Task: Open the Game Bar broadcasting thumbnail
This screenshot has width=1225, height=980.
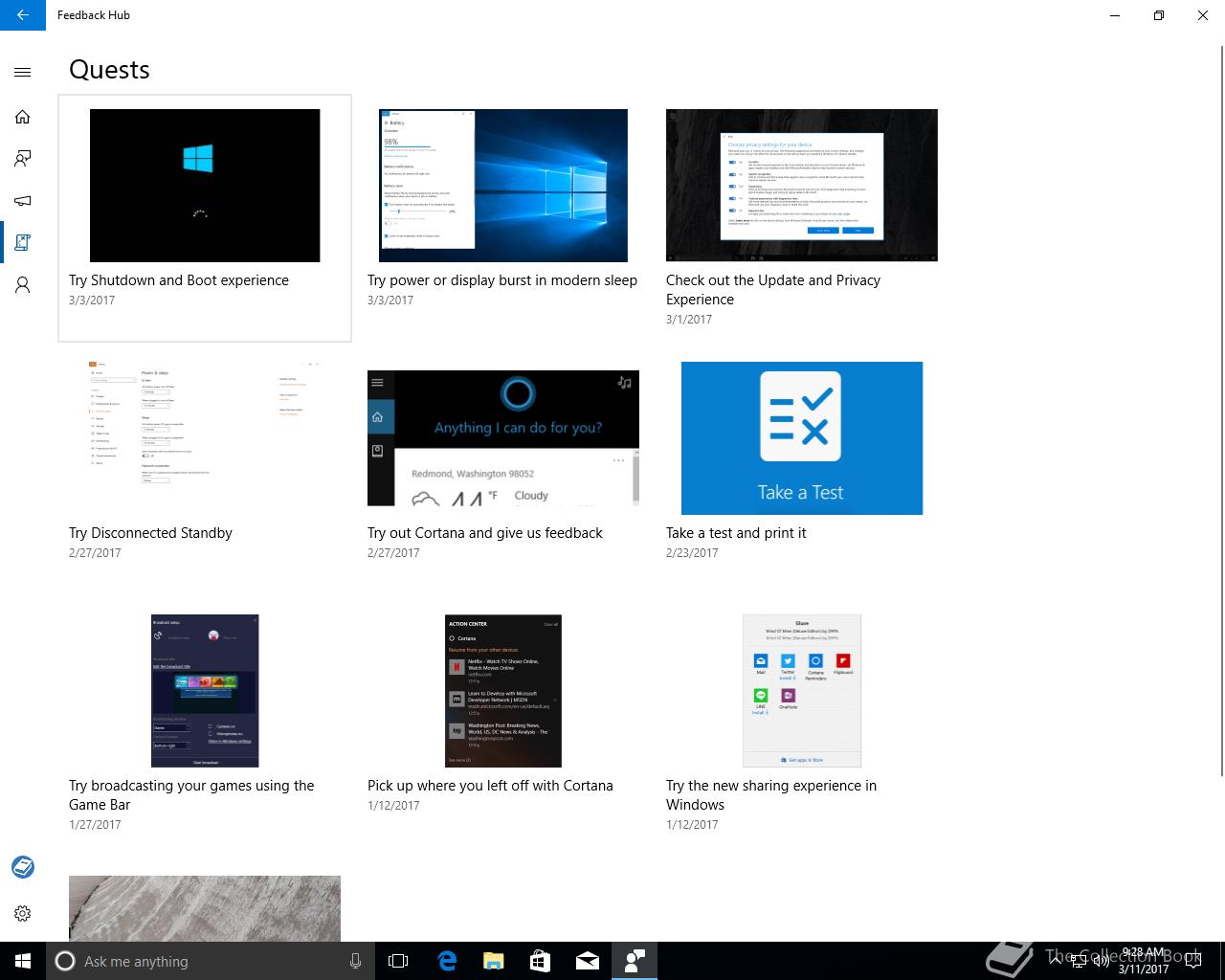Action: [205, 691]
